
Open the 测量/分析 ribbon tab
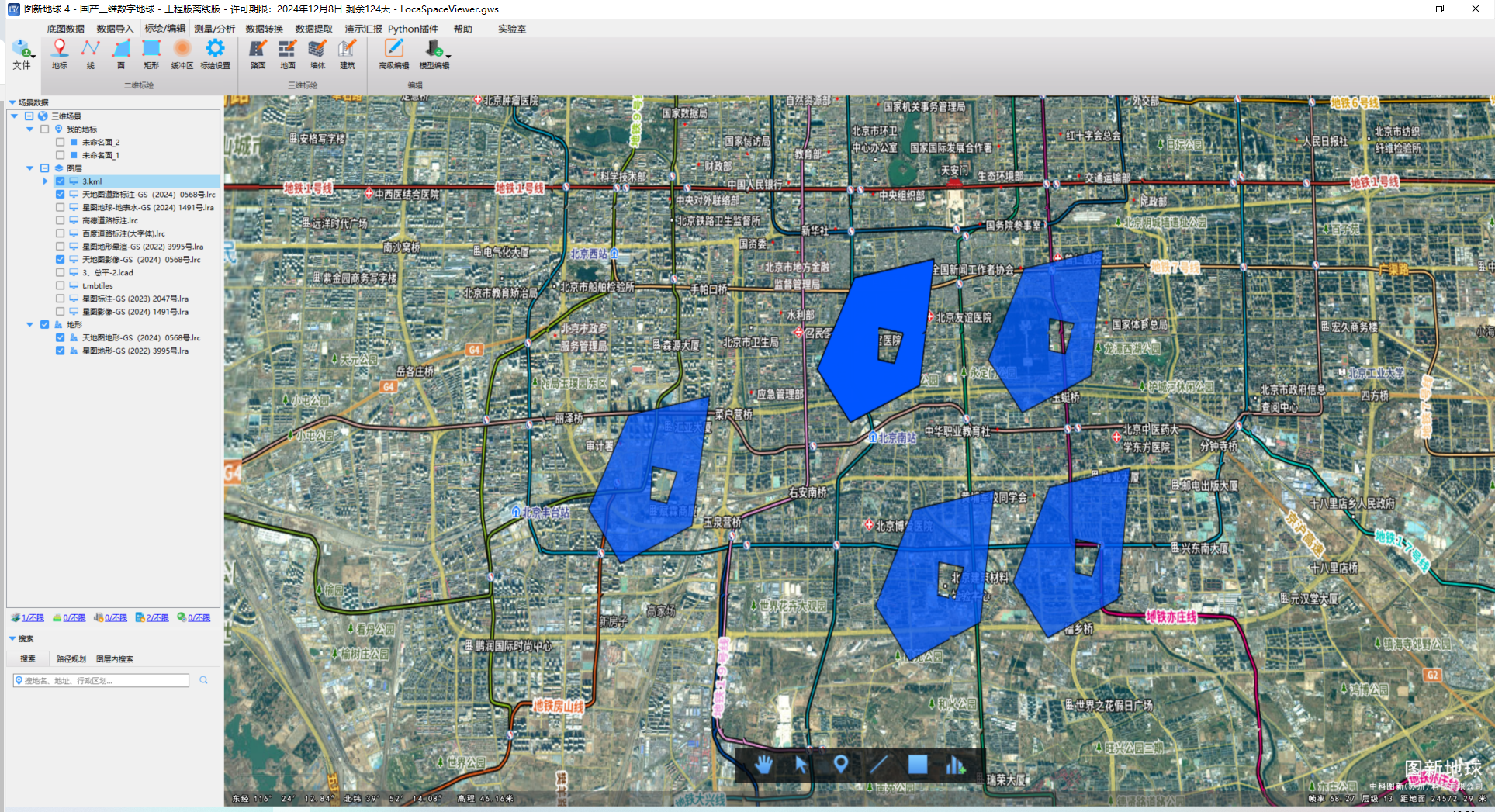point(214,29)
